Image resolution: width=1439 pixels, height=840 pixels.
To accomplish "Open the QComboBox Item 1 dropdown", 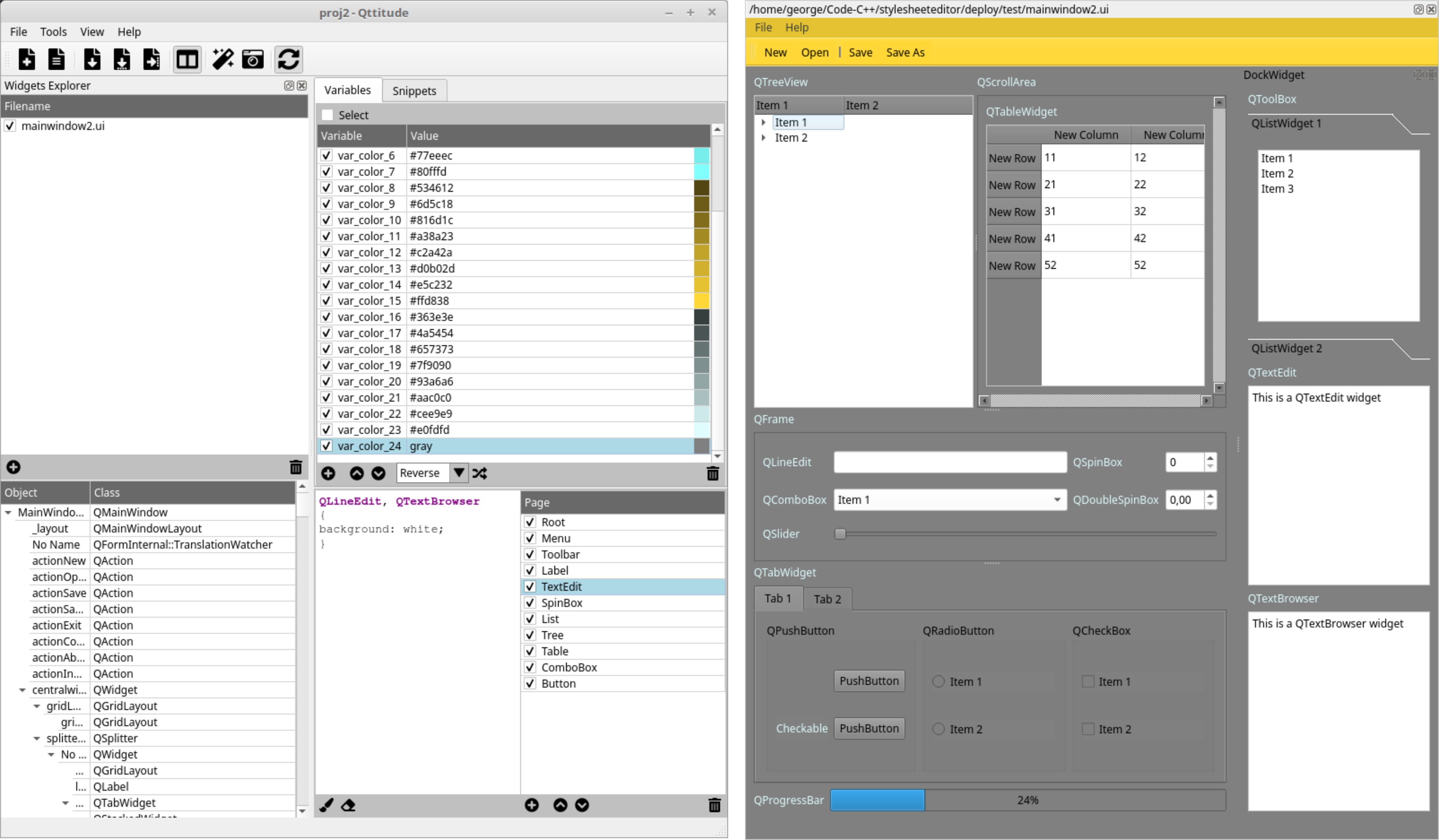I will (x=1057, y=500).
